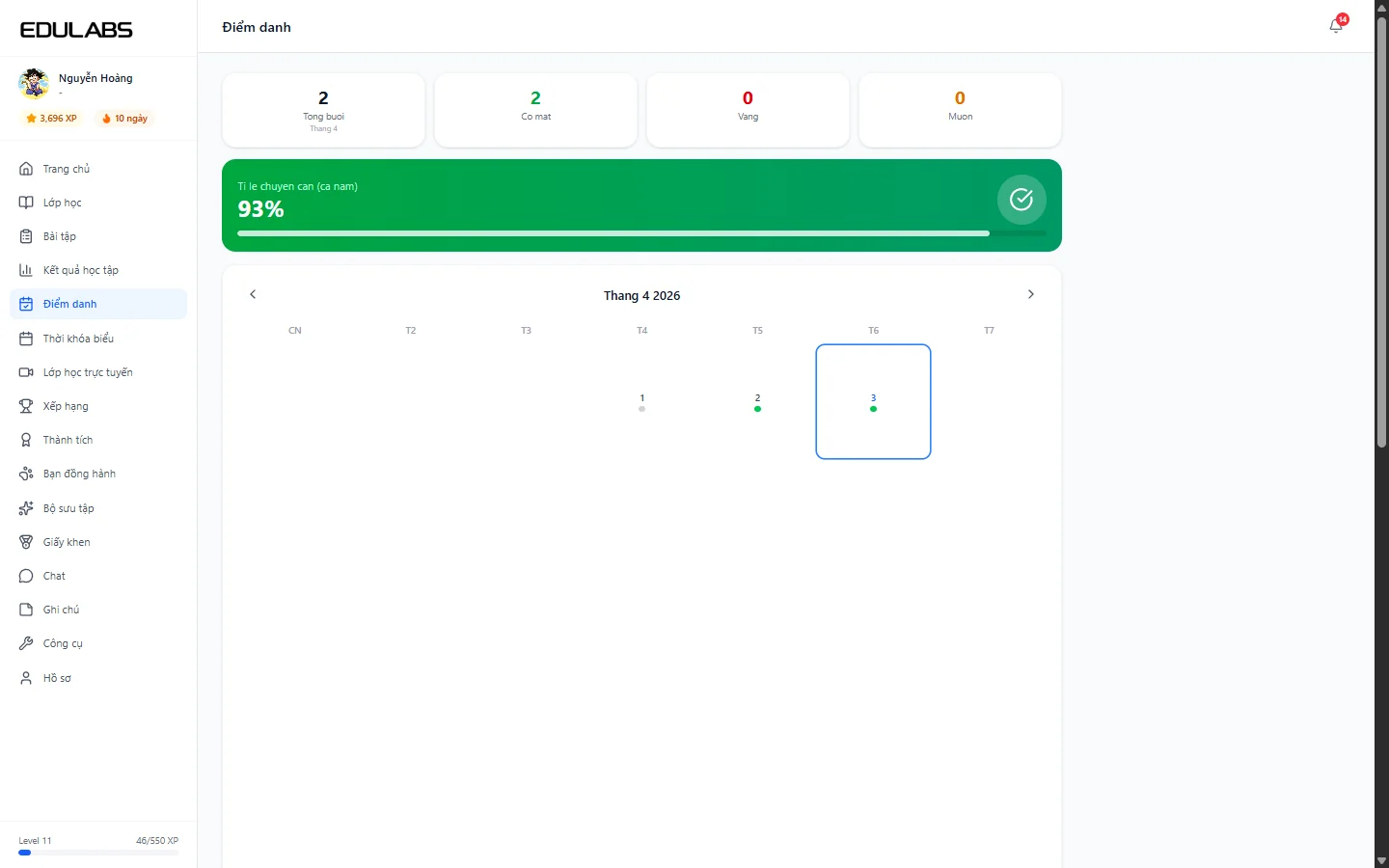The width and height of the screenshot is (1389, 868).
Task: Click the scrollbar up arrow
Action: pyautogui.click(x=1381, y=7)
